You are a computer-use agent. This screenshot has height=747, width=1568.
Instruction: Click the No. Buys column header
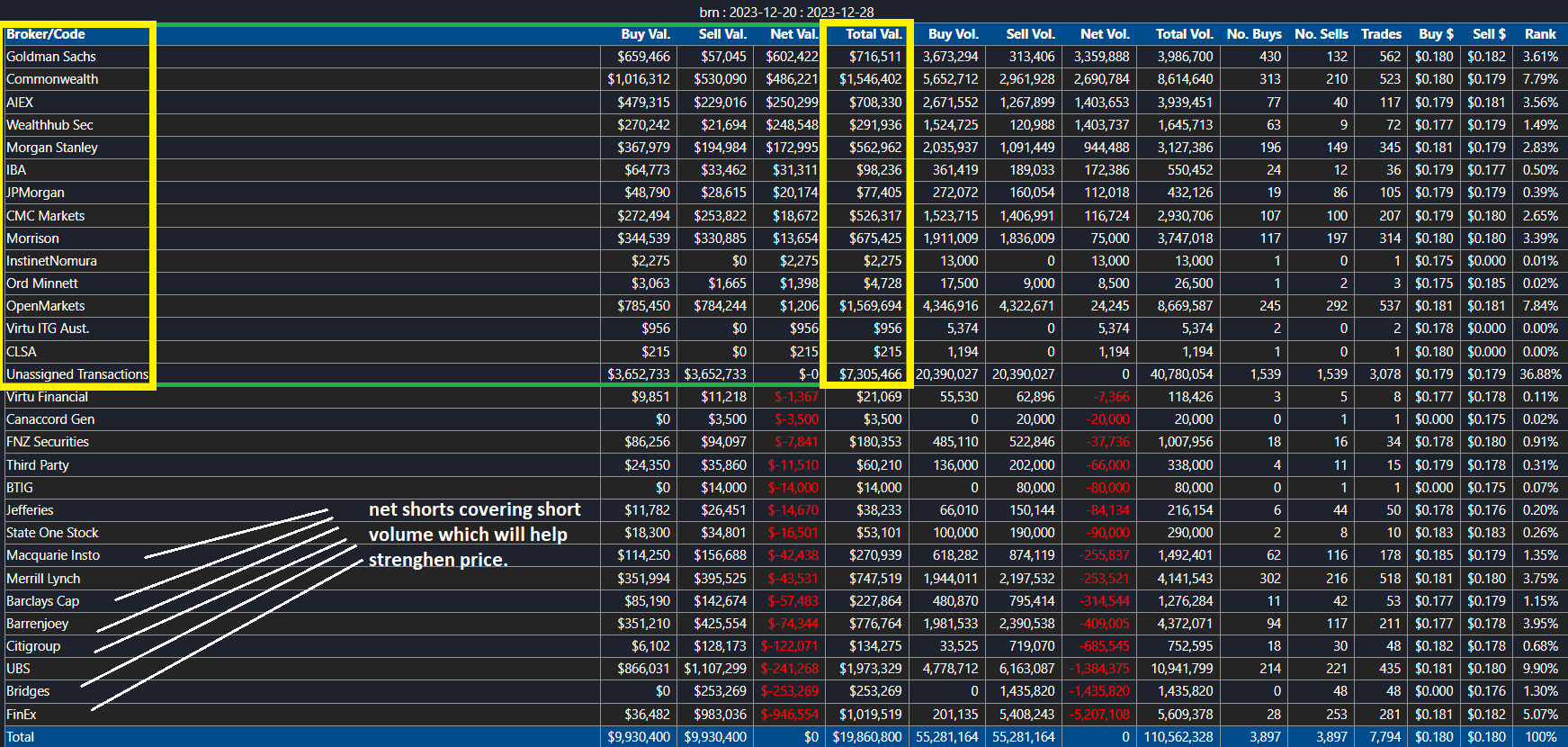[x=1254, y=34]
